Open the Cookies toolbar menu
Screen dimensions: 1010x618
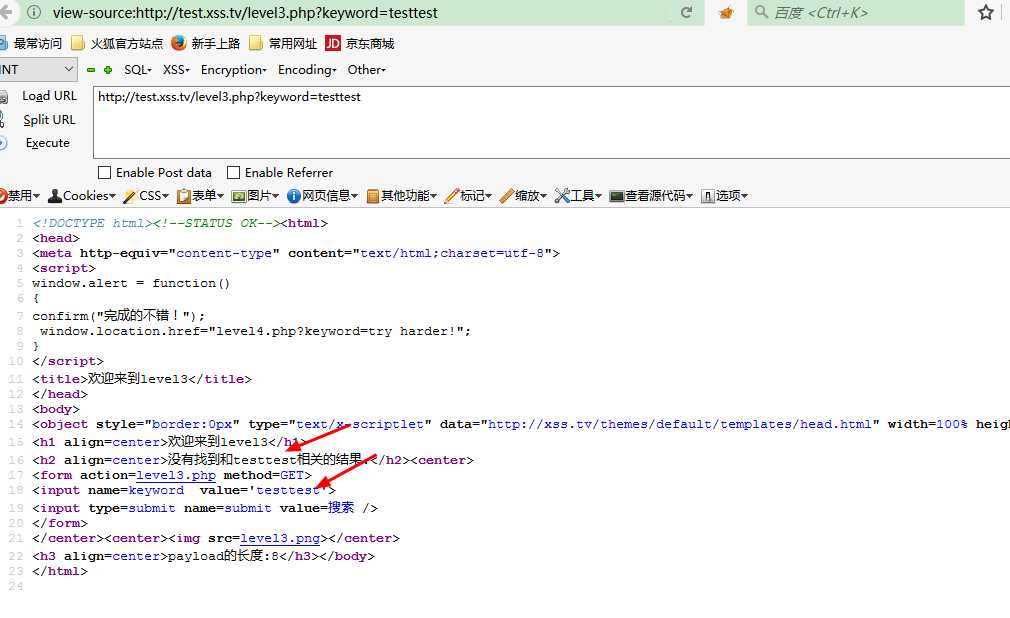click(x=82, y=195)
